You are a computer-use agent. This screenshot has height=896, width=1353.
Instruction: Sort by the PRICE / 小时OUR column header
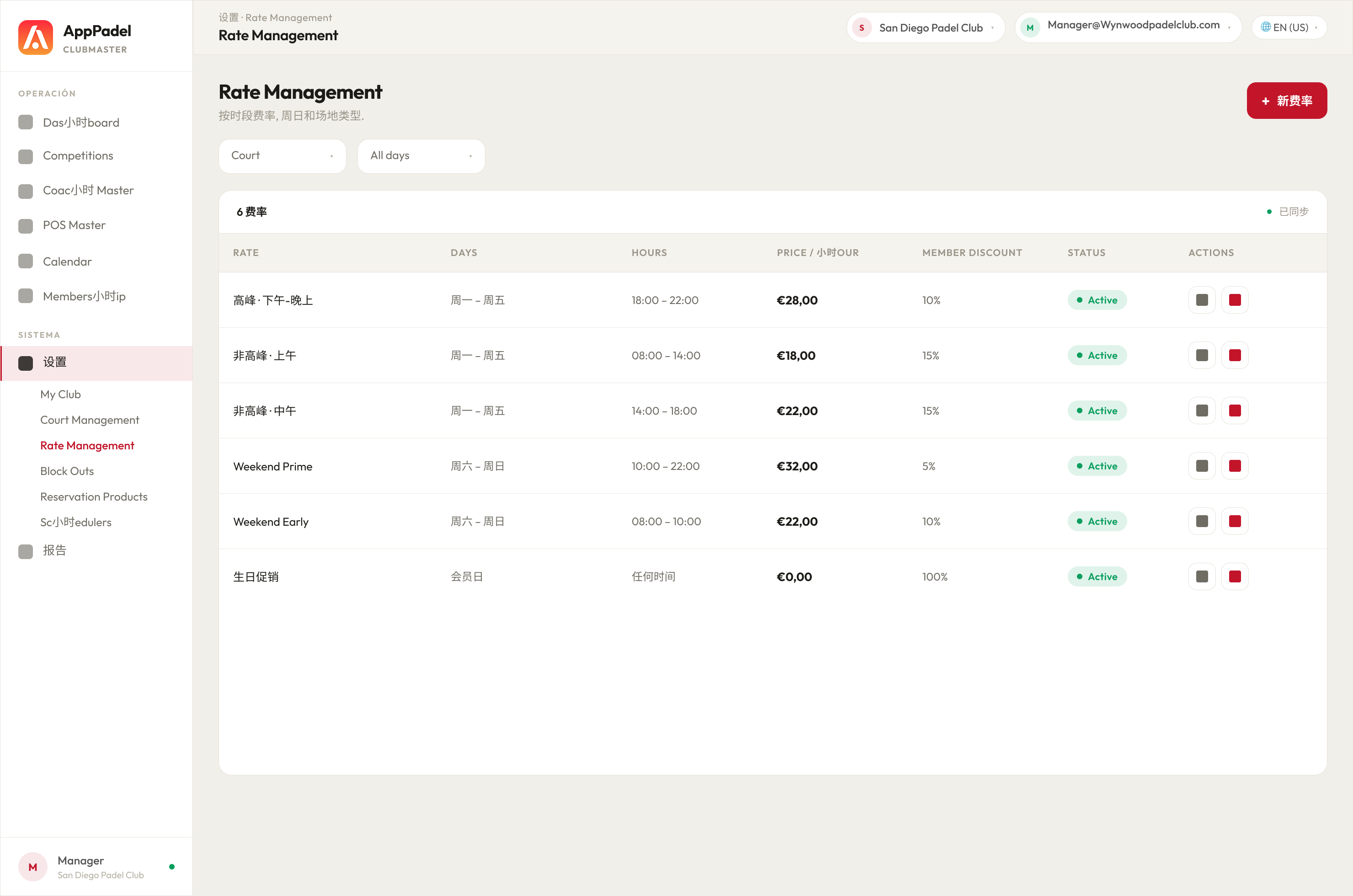click(x=818, y=252)
